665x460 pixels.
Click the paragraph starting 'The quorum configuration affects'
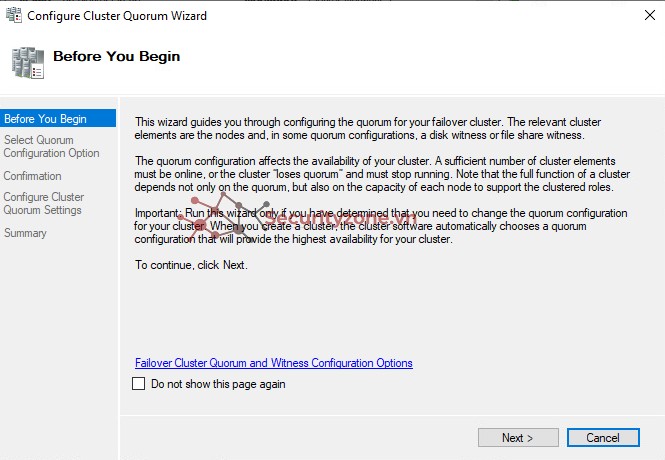point(382,174)
